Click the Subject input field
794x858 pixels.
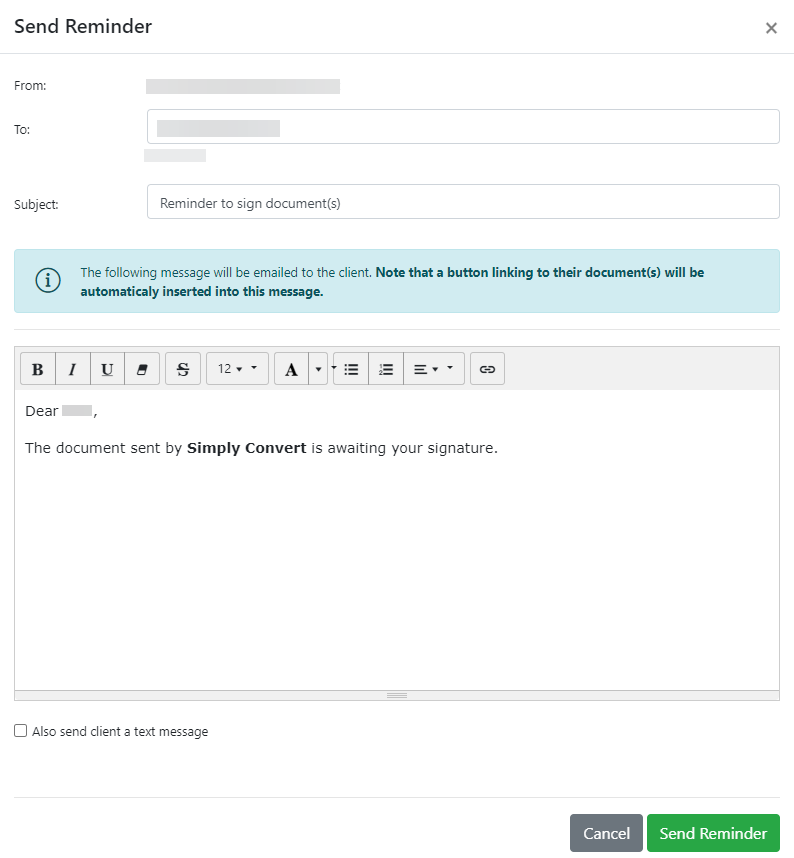[x=463, y=202]
